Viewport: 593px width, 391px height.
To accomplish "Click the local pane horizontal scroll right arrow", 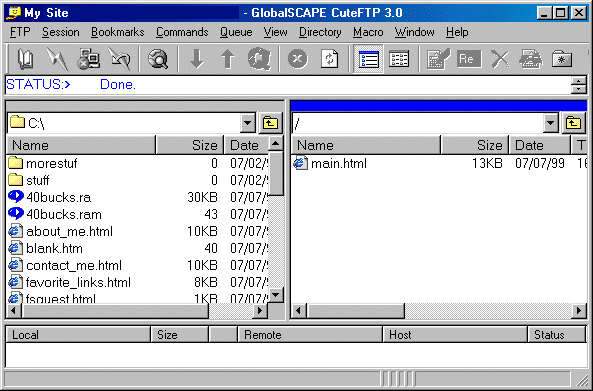I will tap(260, 311).
